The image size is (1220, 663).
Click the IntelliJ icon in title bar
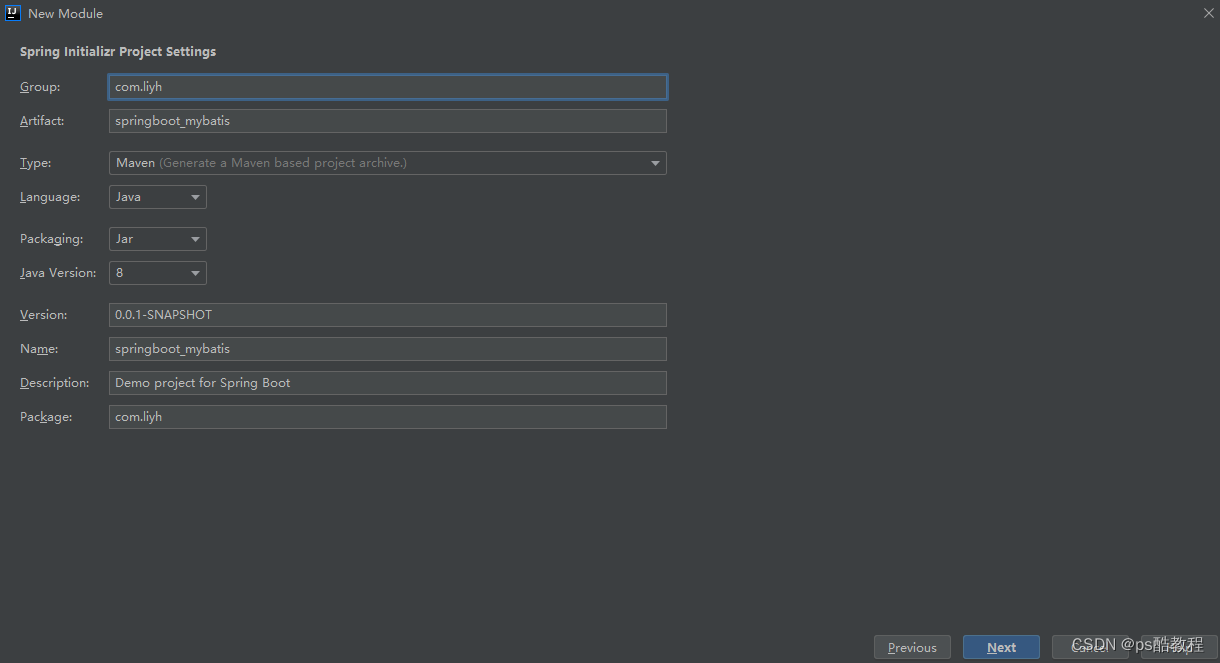(13, 13)
